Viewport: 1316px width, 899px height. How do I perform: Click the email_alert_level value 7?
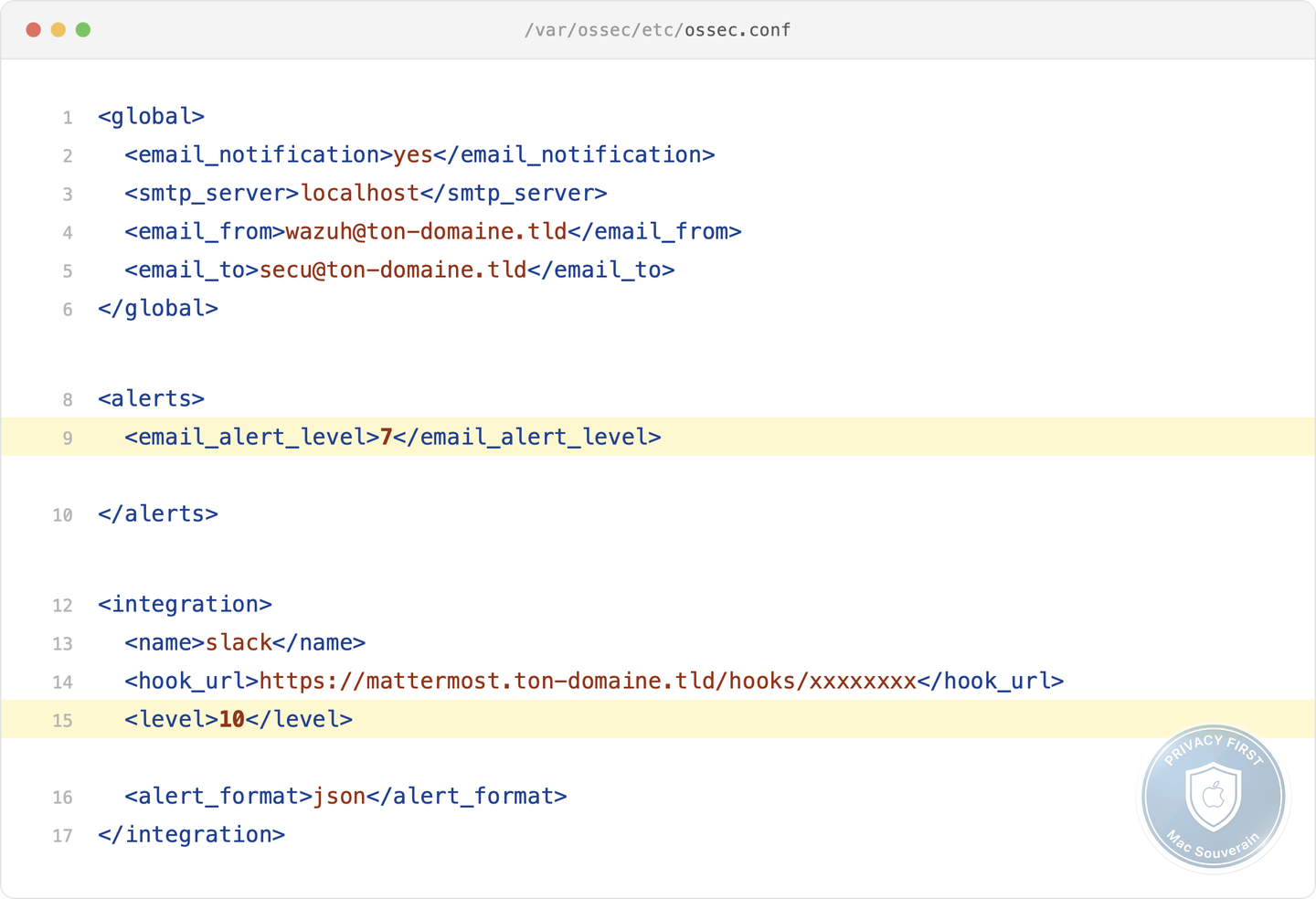coord(387,438)
